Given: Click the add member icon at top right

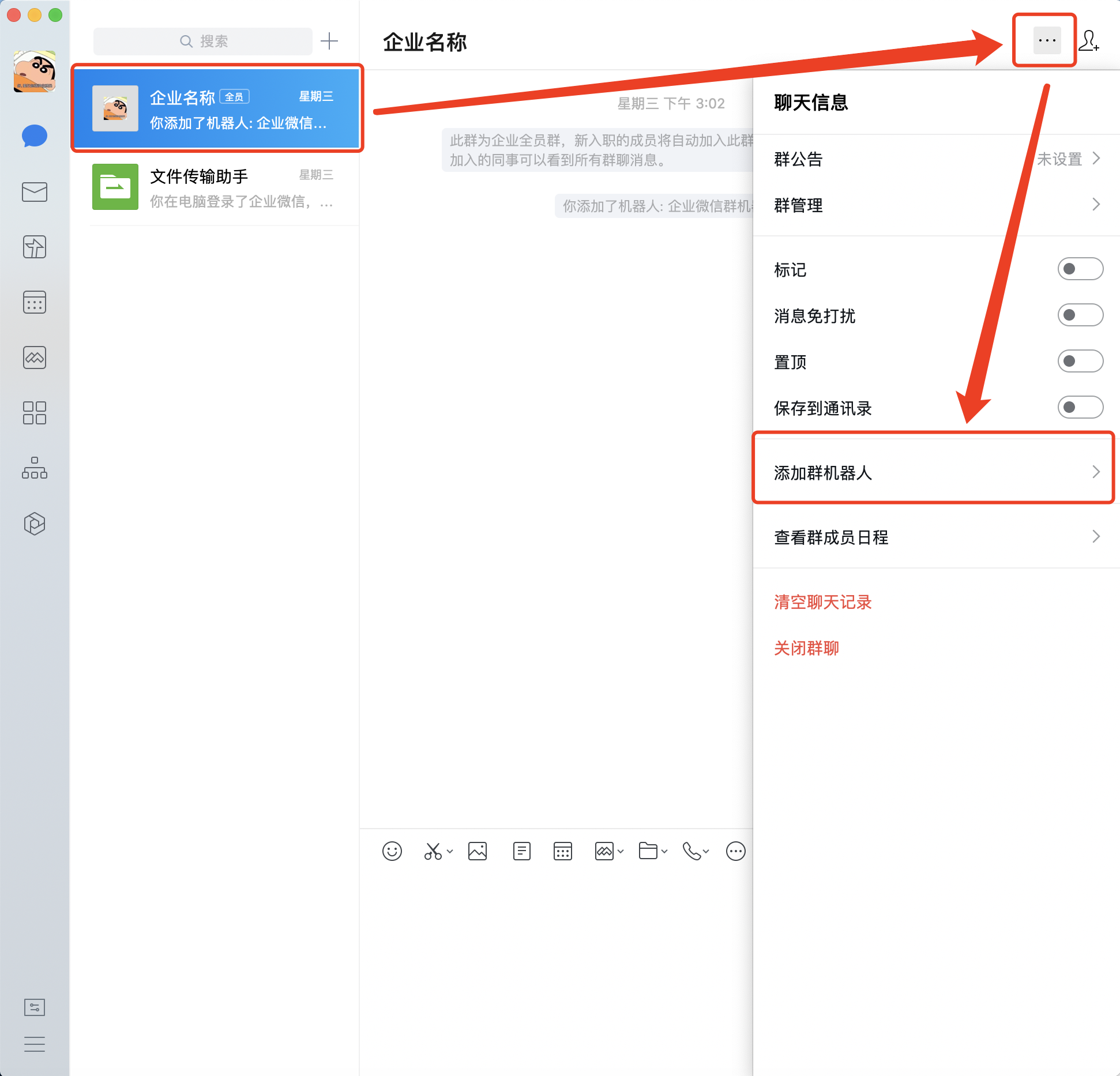Looking at the screenshot, I should coord(1089,41).
